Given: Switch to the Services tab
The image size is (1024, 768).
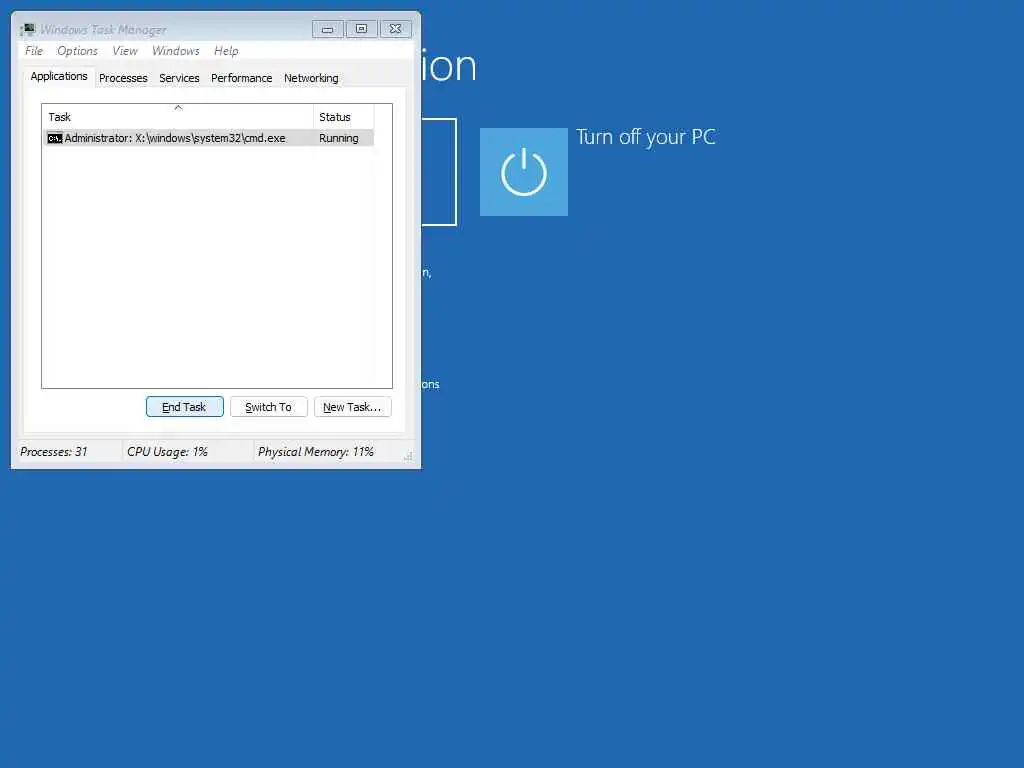Looking at the screenshot, I should tap(179, 78).
